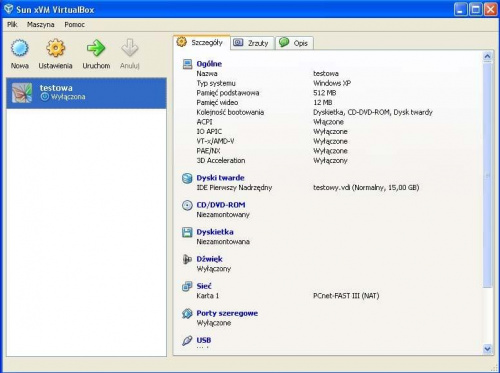The width and height of the screenshot is (500, 373).
Task: Open the Plik menu
Action: [12, 24]
